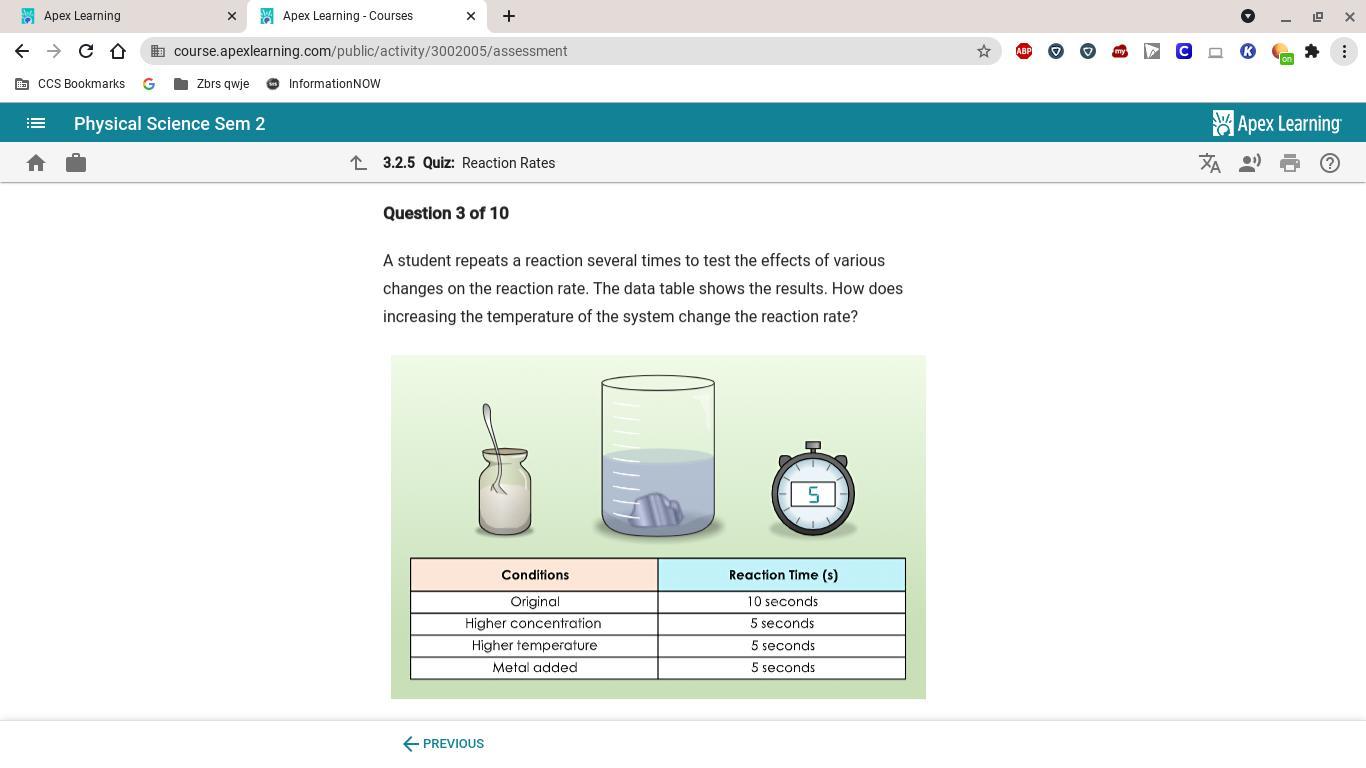Click the address bar URL
Viewport: 1366px width, 768px height.
370,51
